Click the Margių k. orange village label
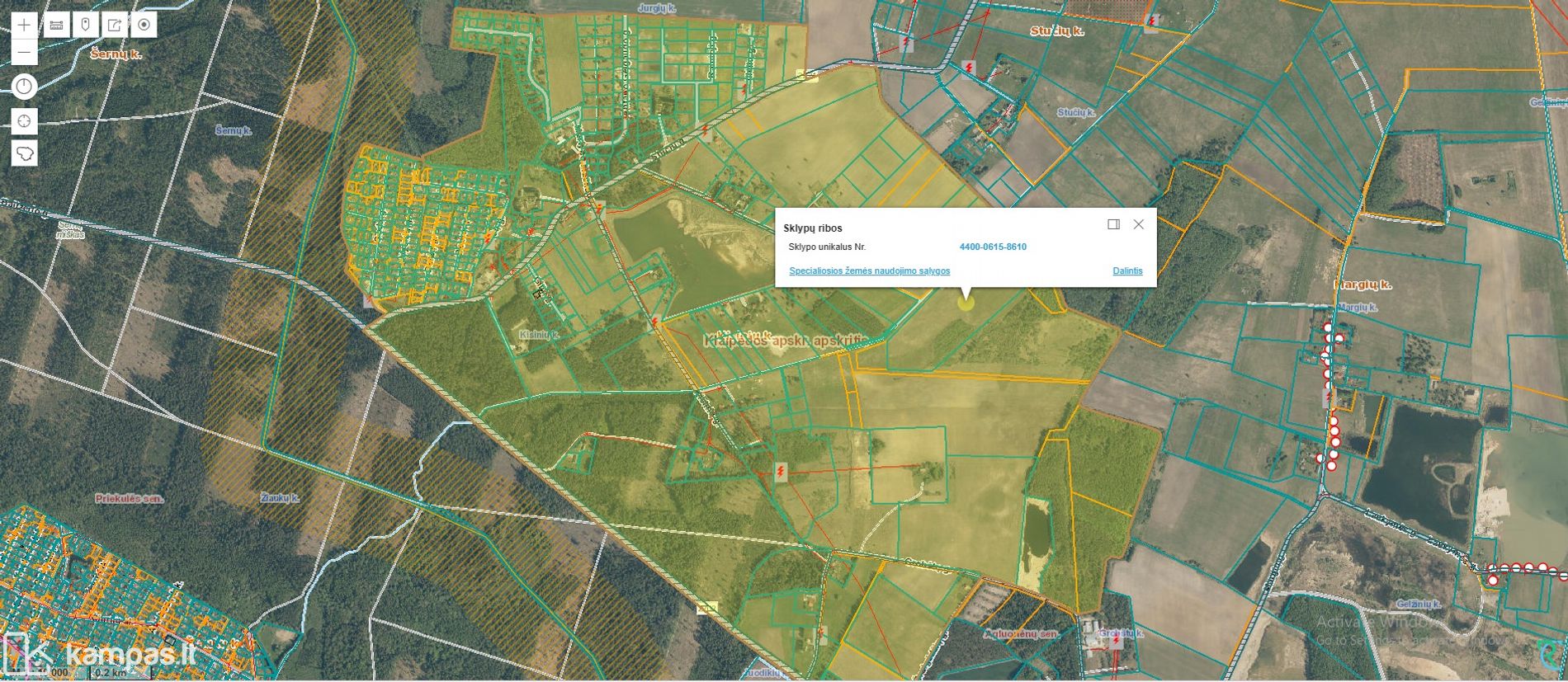The width and height of the screenshot is (1568, 682). [1362, 285]
